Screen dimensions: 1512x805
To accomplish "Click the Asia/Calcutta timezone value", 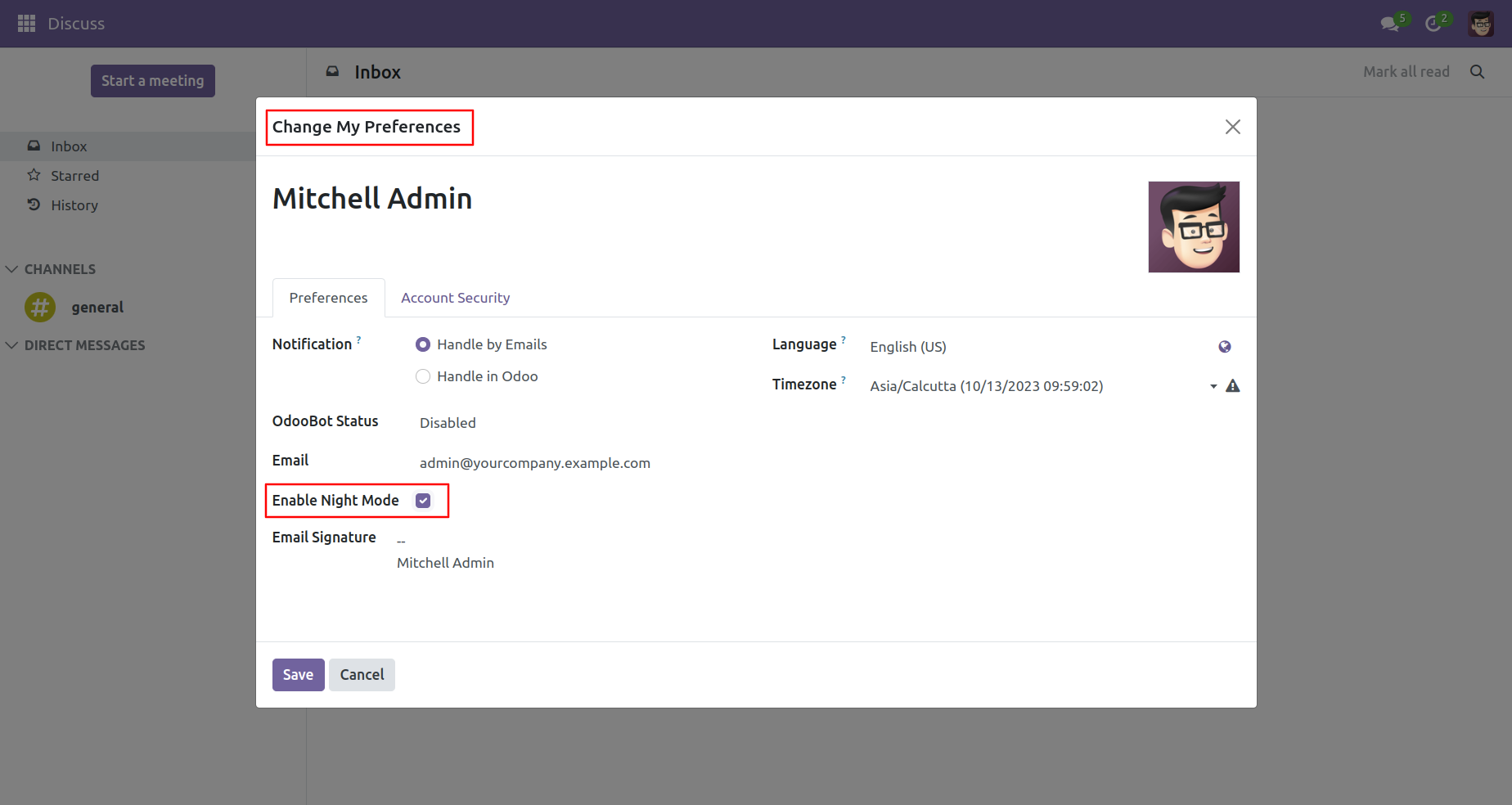I will click(x=987, y=386).
